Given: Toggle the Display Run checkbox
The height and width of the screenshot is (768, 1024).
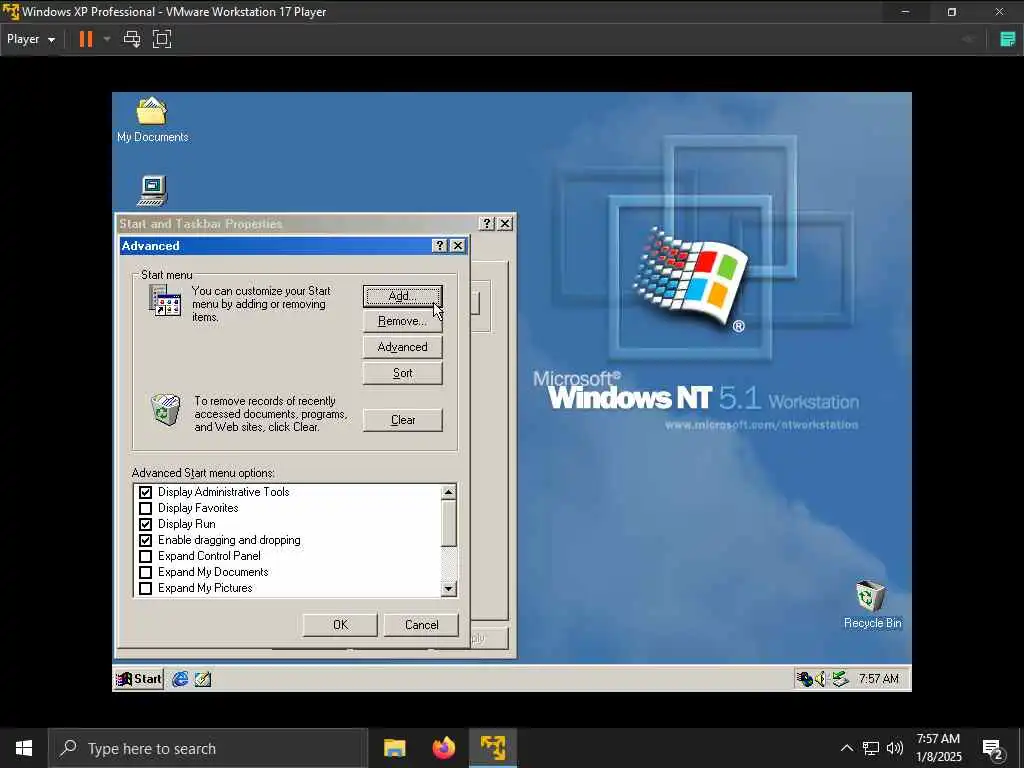Looking at the screenshot, I should pos(146,524).
